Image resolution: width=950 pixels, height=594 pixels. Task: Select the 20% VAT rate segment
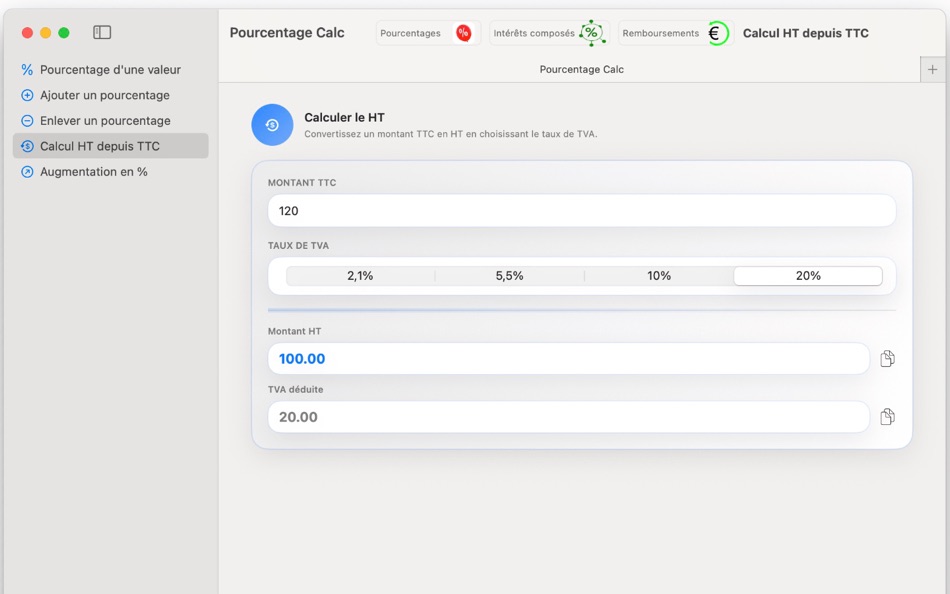[x=807, y=275]
